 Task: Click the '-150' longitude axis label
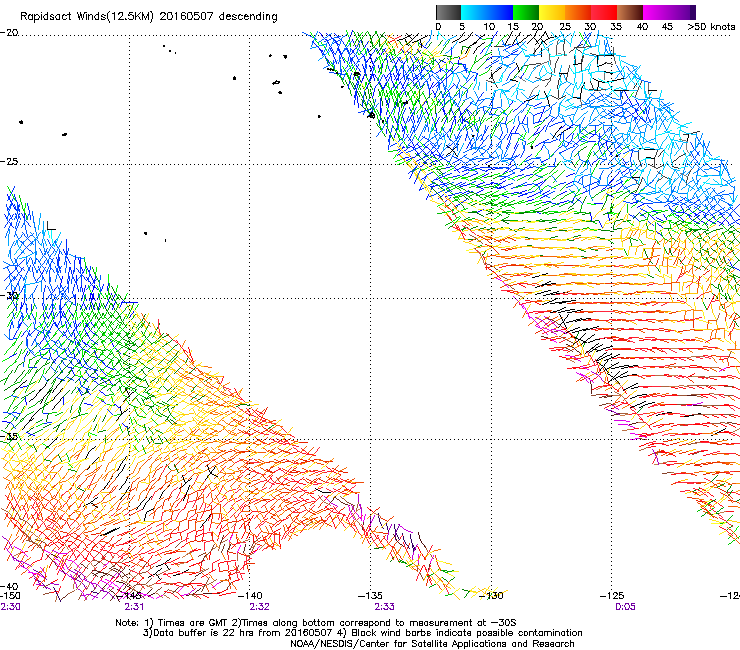click(10, 596)
